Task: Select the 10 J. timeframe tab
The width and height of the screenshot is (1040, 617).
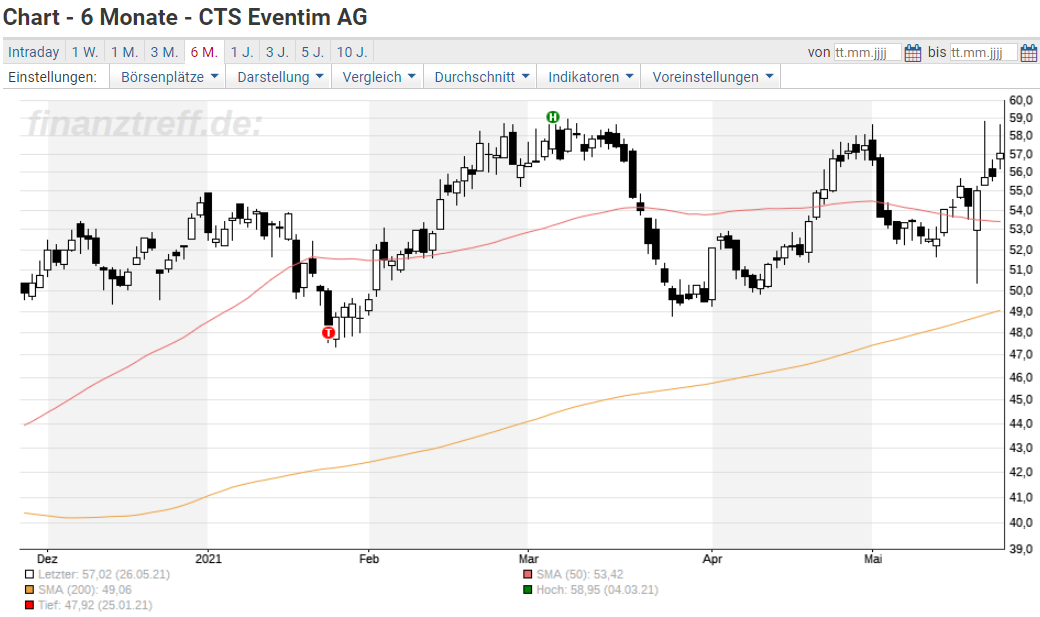Action: pos(352,52)
